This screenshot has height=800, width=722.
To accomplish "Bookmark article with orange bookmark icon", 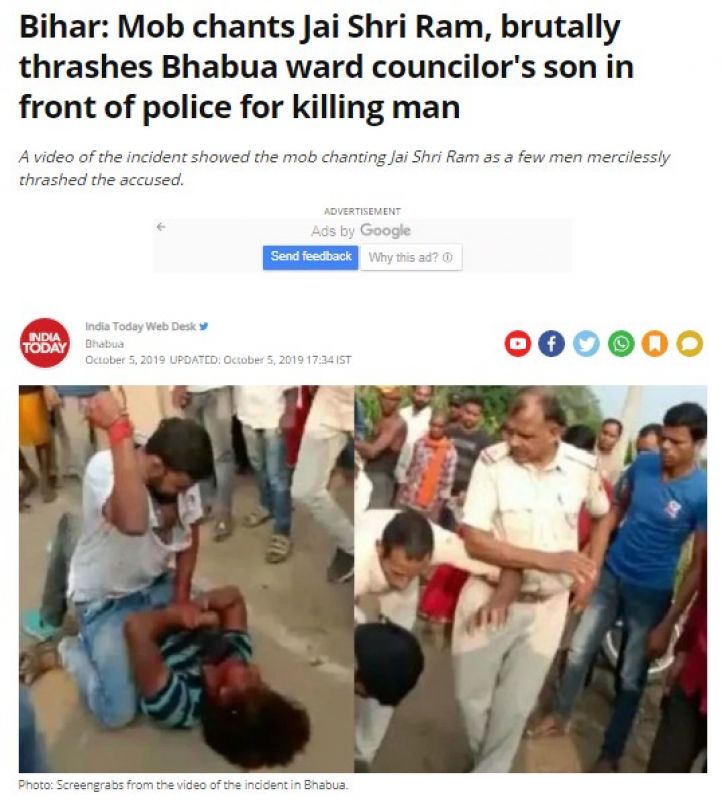I will (655, 343).
